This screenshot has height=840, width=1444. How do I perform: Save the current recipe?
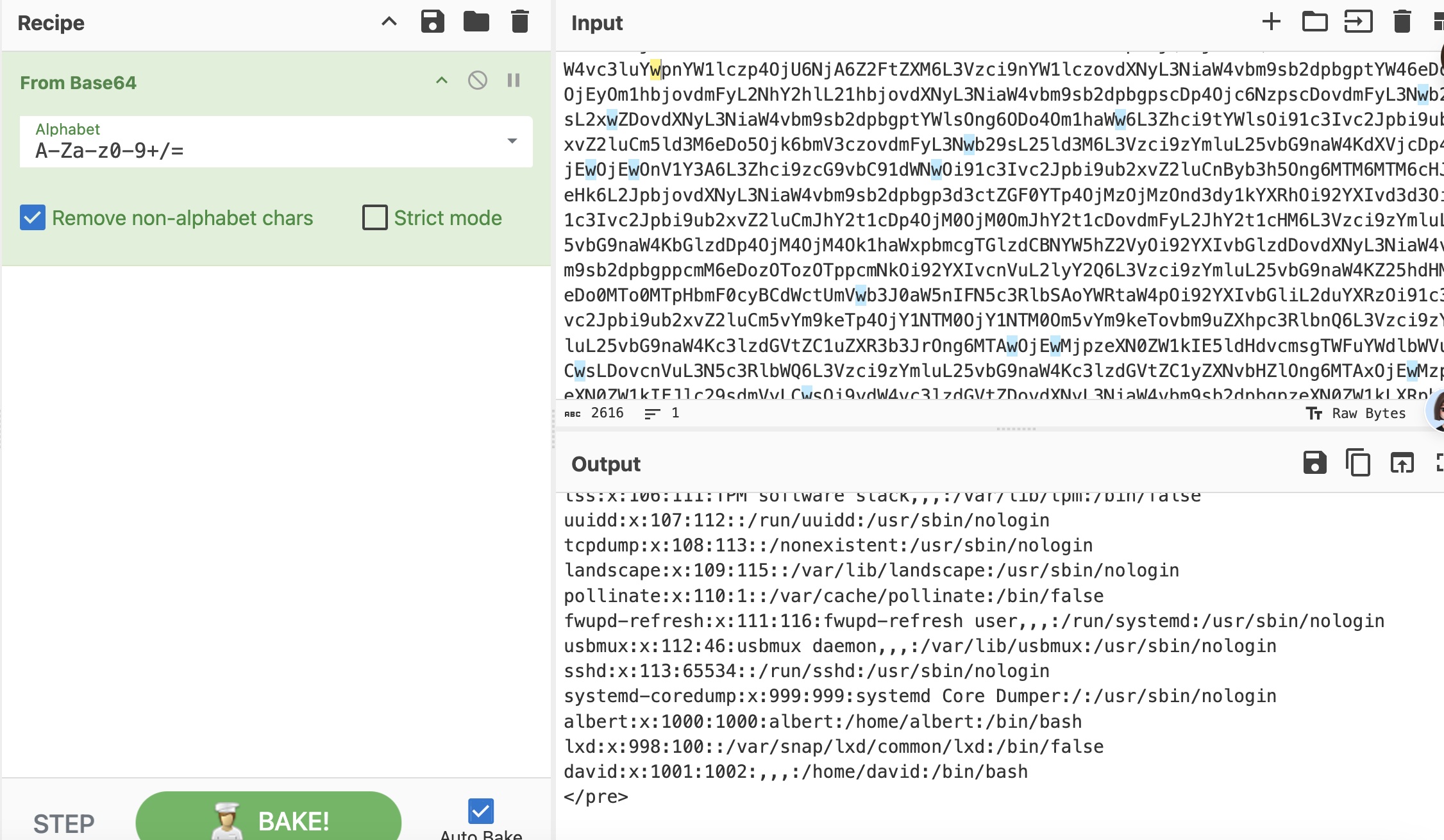click(x=432, y=22)
